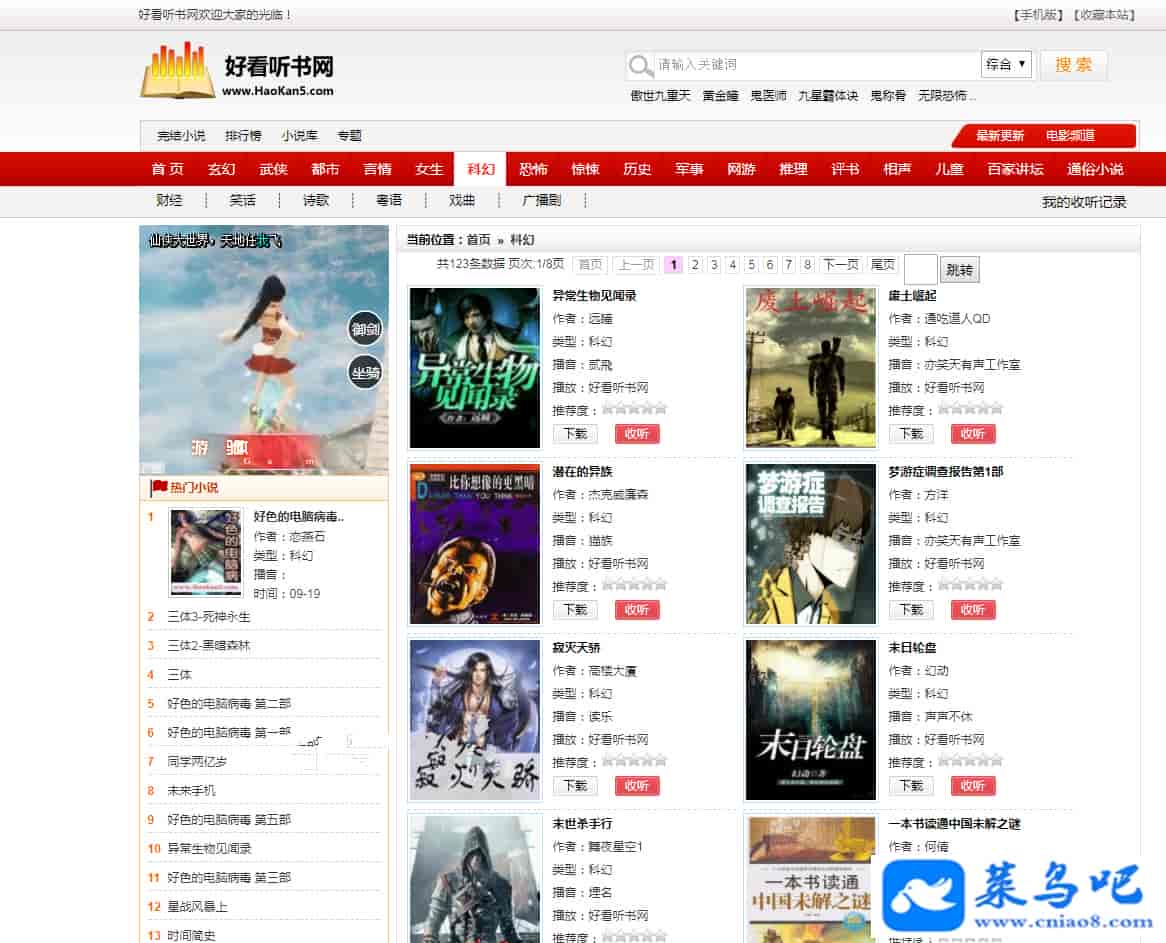
Task: Click the 御剑 round badge on ad
Action: [x=365, y=329]
